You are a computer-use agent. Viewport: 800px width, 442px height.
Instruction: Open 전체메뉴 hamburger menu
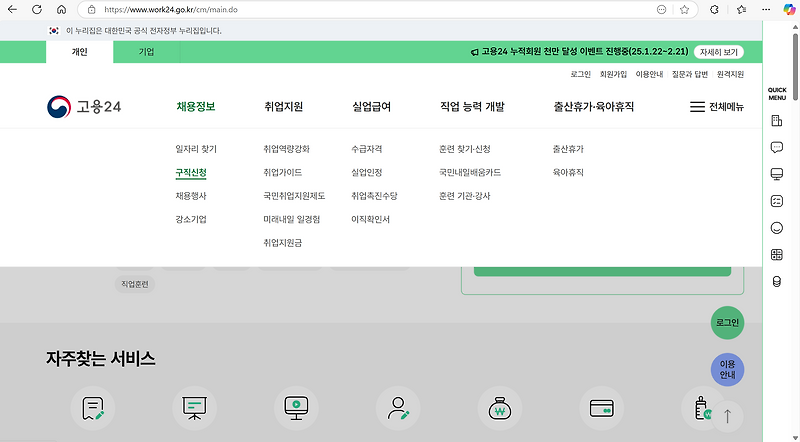716,107
